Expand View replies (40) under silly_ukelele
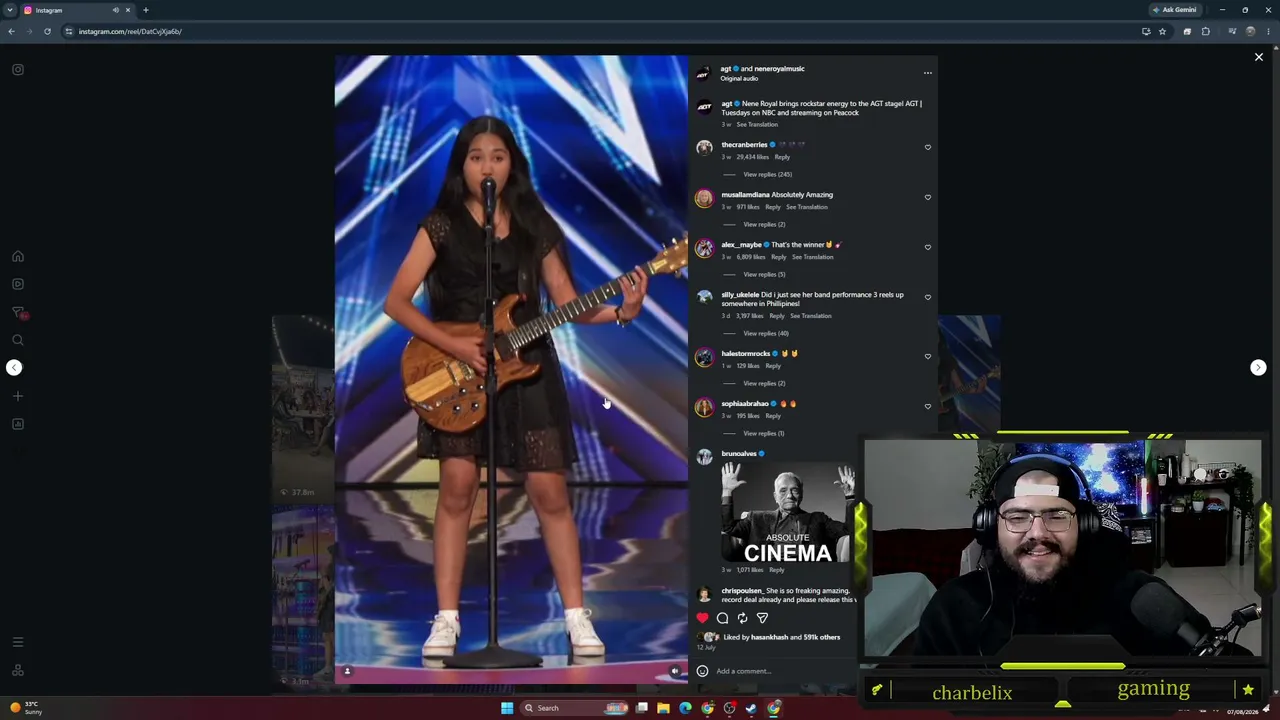This screenshot has width=1280, height=720. pos(766,333)
